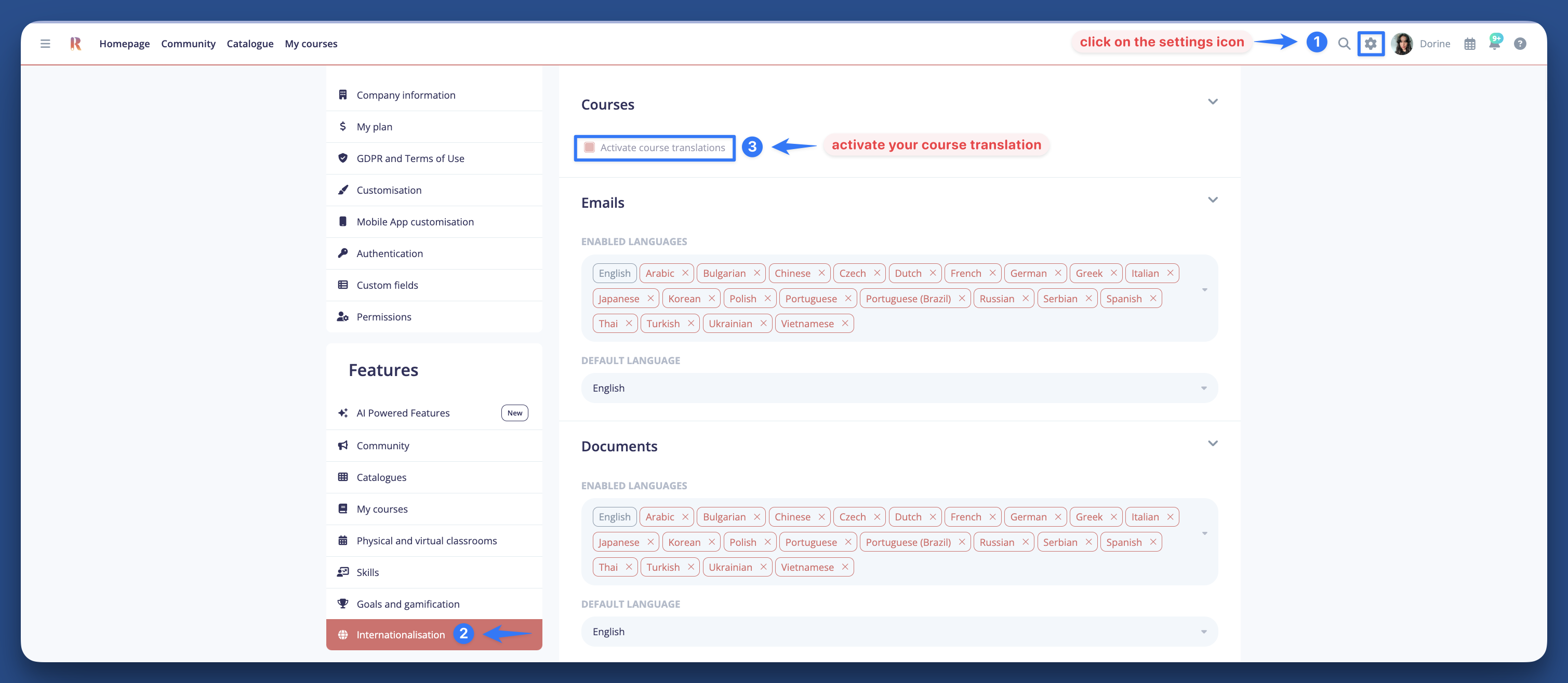Open the search magnifier icon
1568x683 pixels.
point(1344,44)
